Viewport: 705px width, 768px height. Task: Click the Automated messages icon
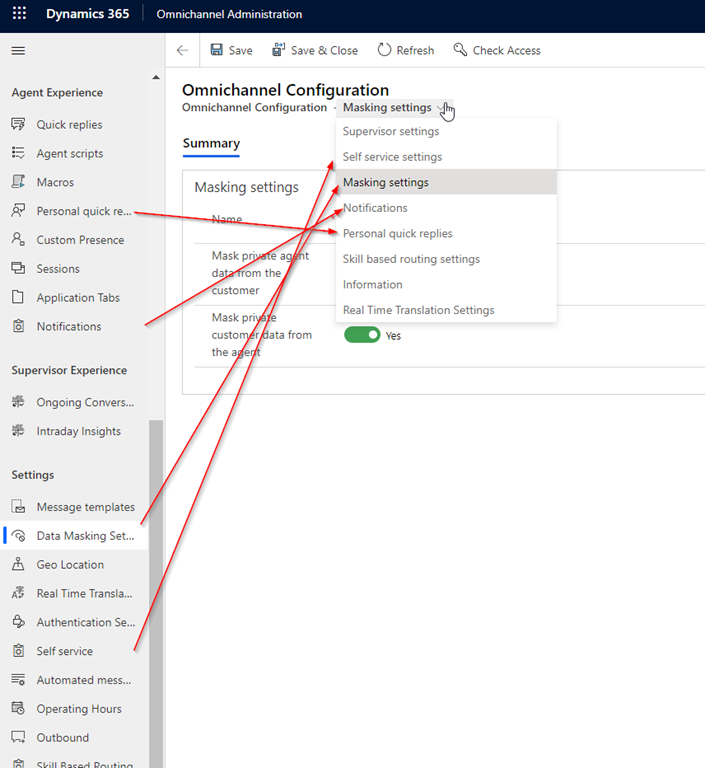[x=18, y=680]
